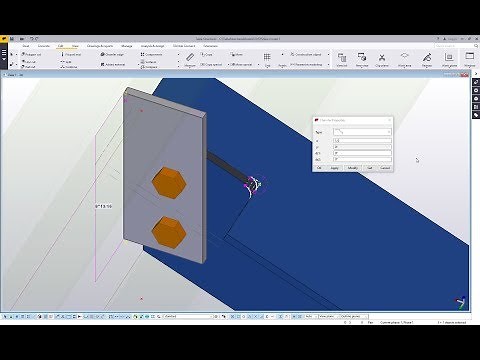The width and height of the screenshot is (480, 360).
Task: Open the Components tool
Action: click(x=151, y=54)
